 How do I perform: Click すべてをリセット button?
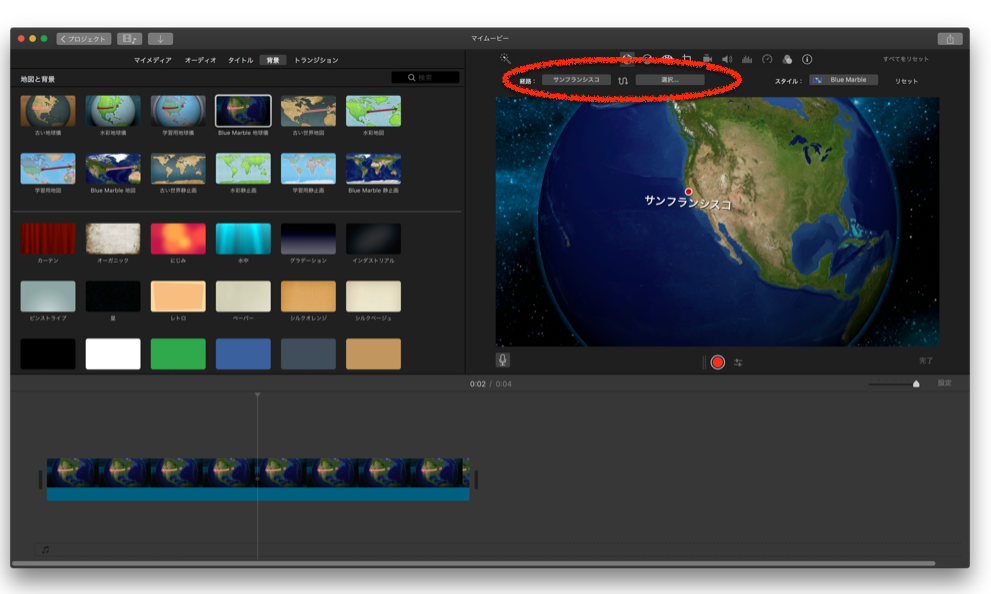[x=906, y=59]
